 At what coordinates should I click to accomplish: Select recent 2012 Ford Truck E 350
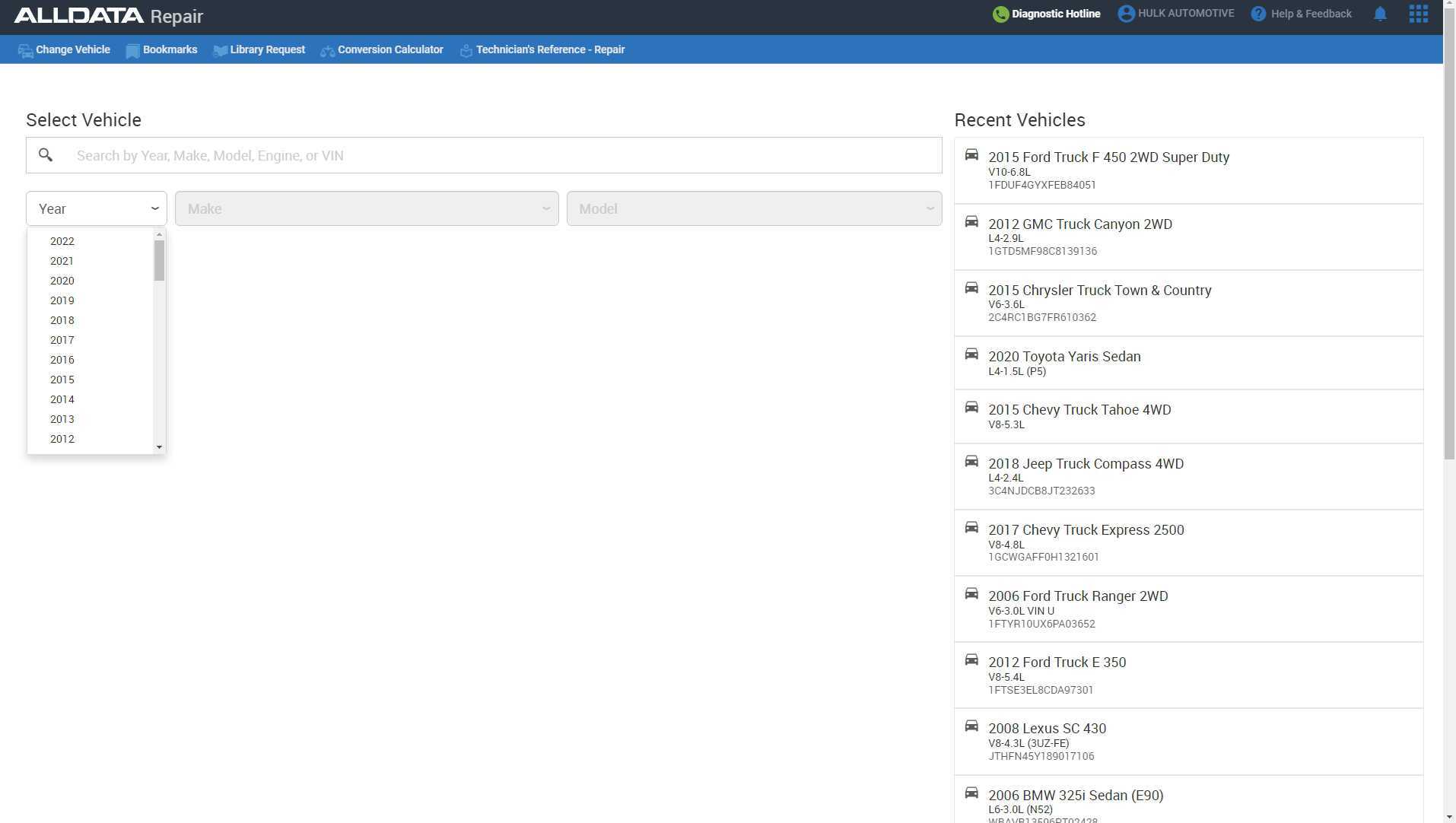pos(1189,675)
